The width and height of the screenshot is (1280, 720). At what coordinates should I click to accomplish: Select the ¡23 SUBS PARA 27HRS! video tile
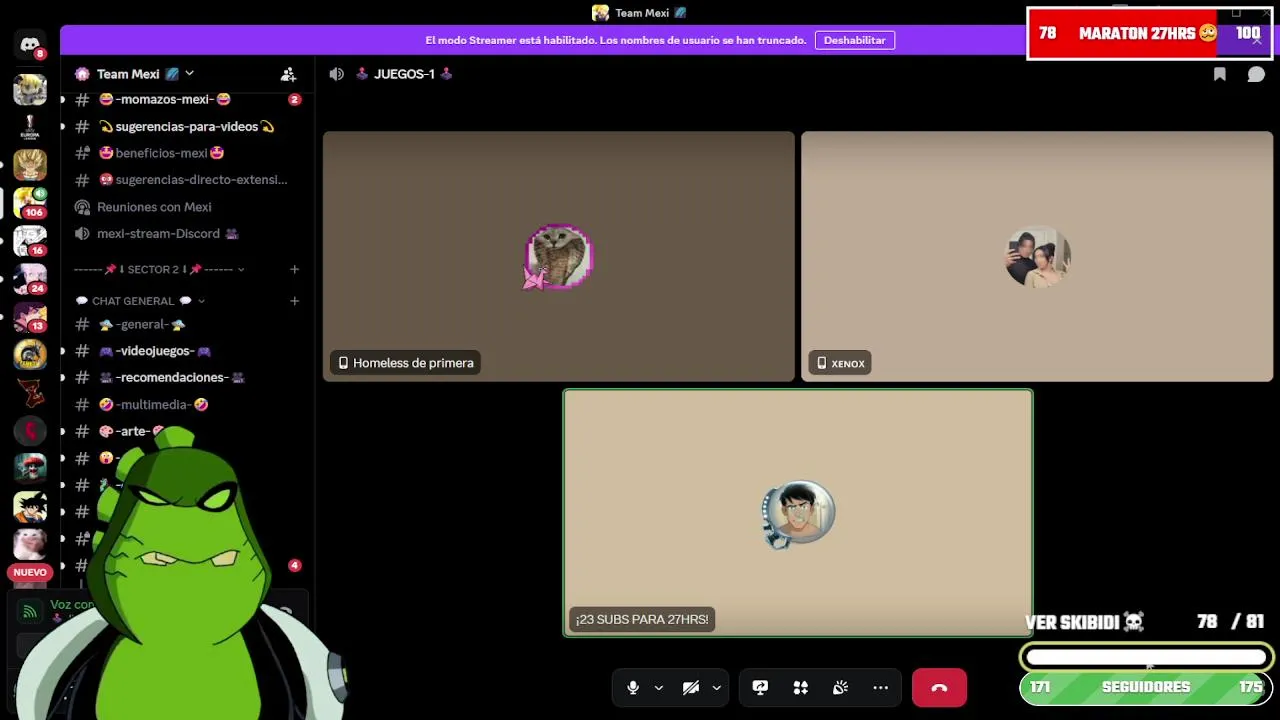[798, 512]
